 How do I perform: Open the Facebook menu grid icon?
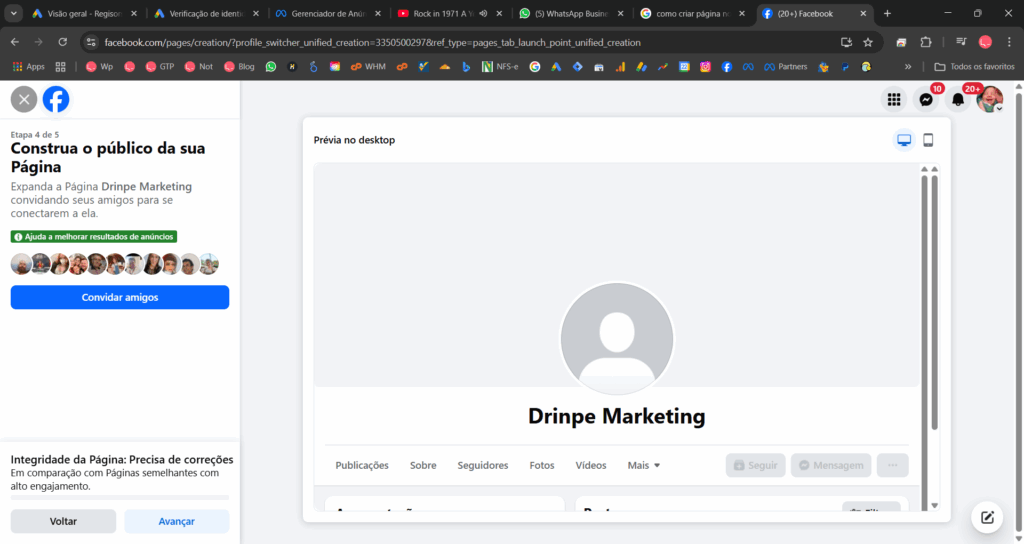[894, 99]
